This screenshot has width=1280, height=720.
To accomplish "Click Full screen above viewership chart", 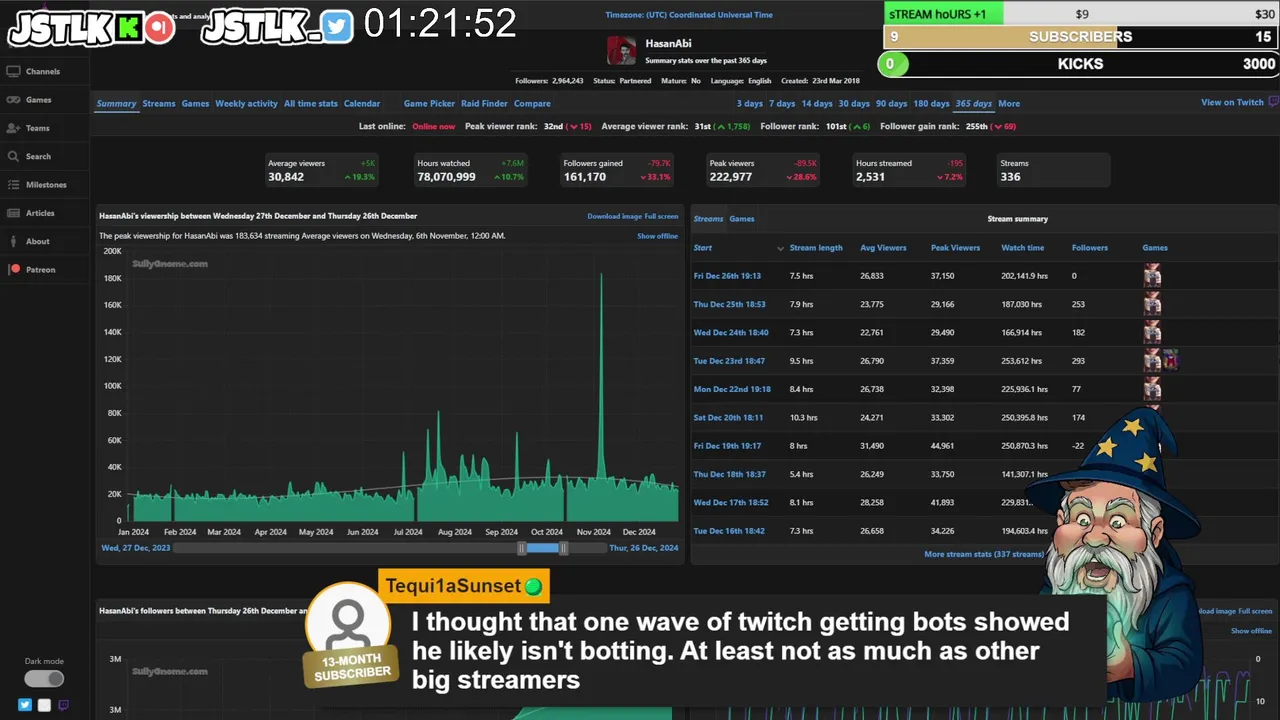I will pyautogui.click(x=661, y=216).
